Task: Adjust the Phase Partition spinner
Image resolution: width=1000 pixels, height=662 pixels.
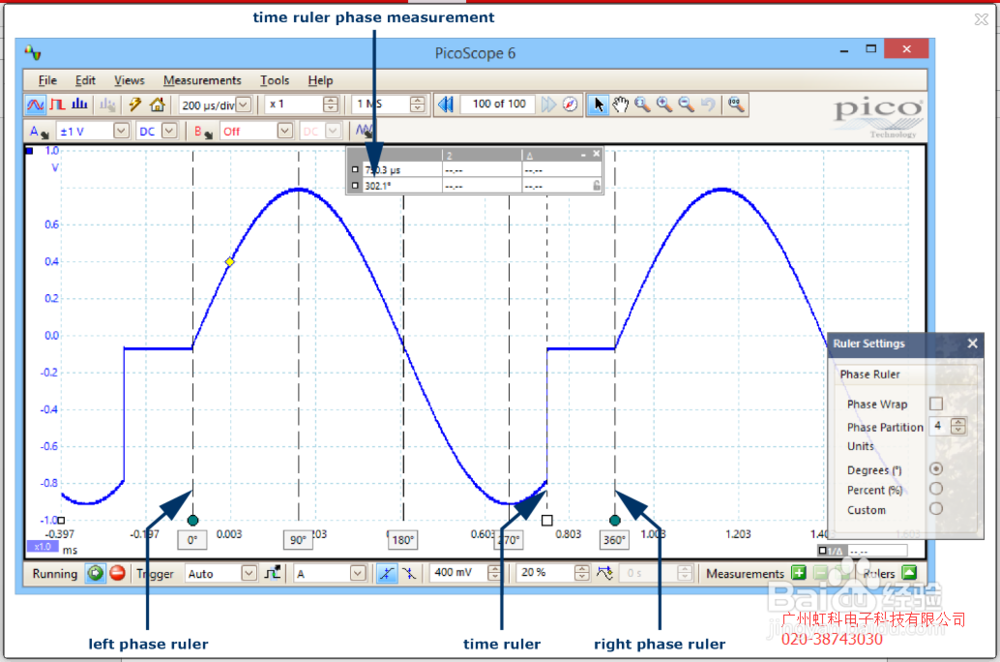Action: 958,426
